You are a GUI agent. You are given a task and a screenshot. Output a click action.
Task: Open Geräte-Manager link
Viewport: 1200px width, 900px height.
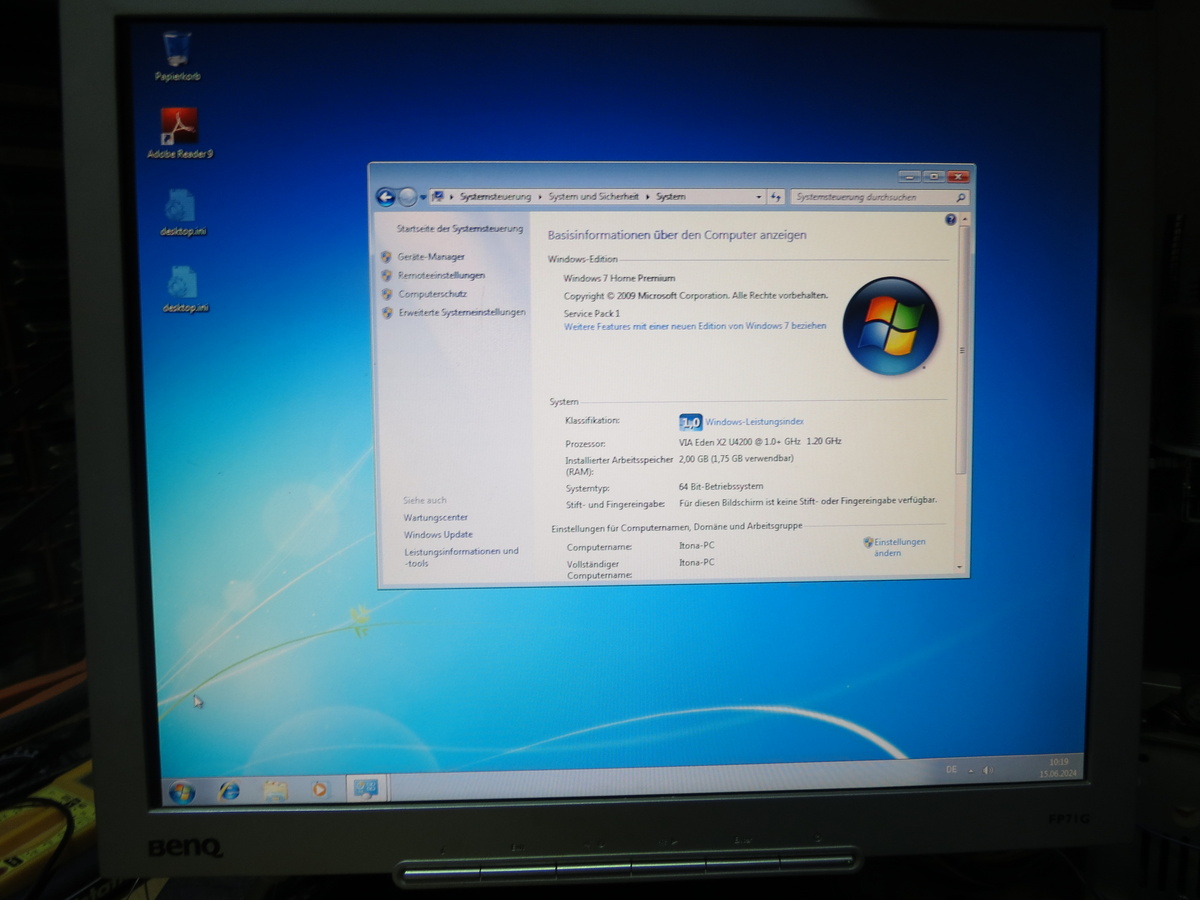pos(431,257)
